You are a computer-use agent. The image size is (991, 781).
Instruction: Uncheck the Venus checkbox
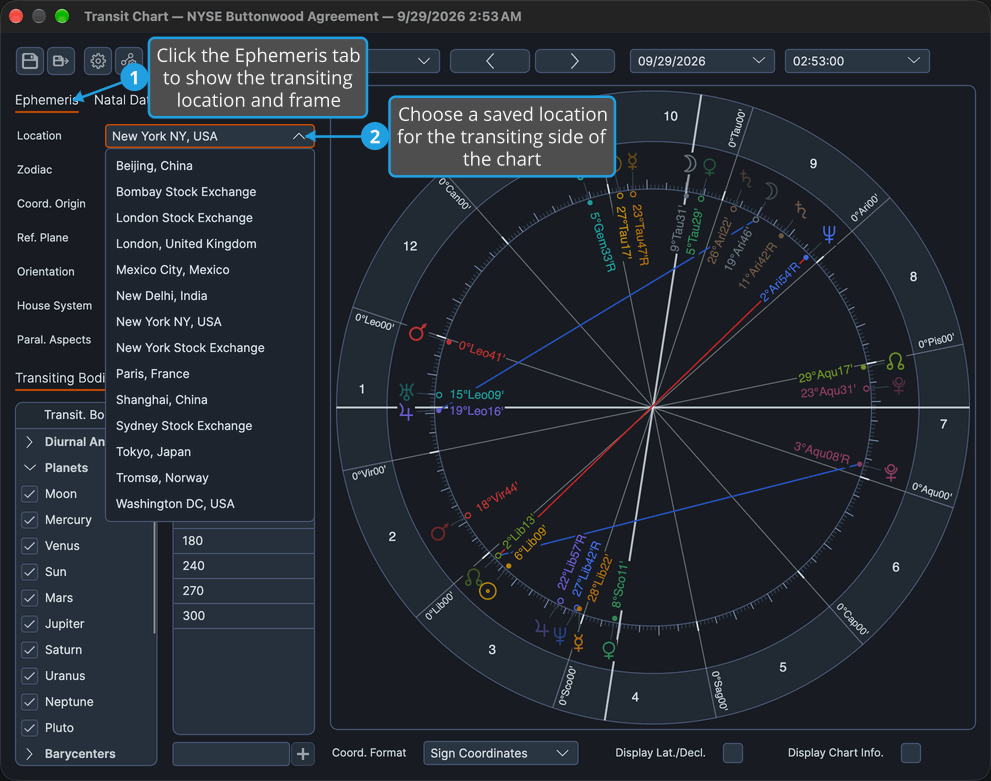click(x=30, y=546)
